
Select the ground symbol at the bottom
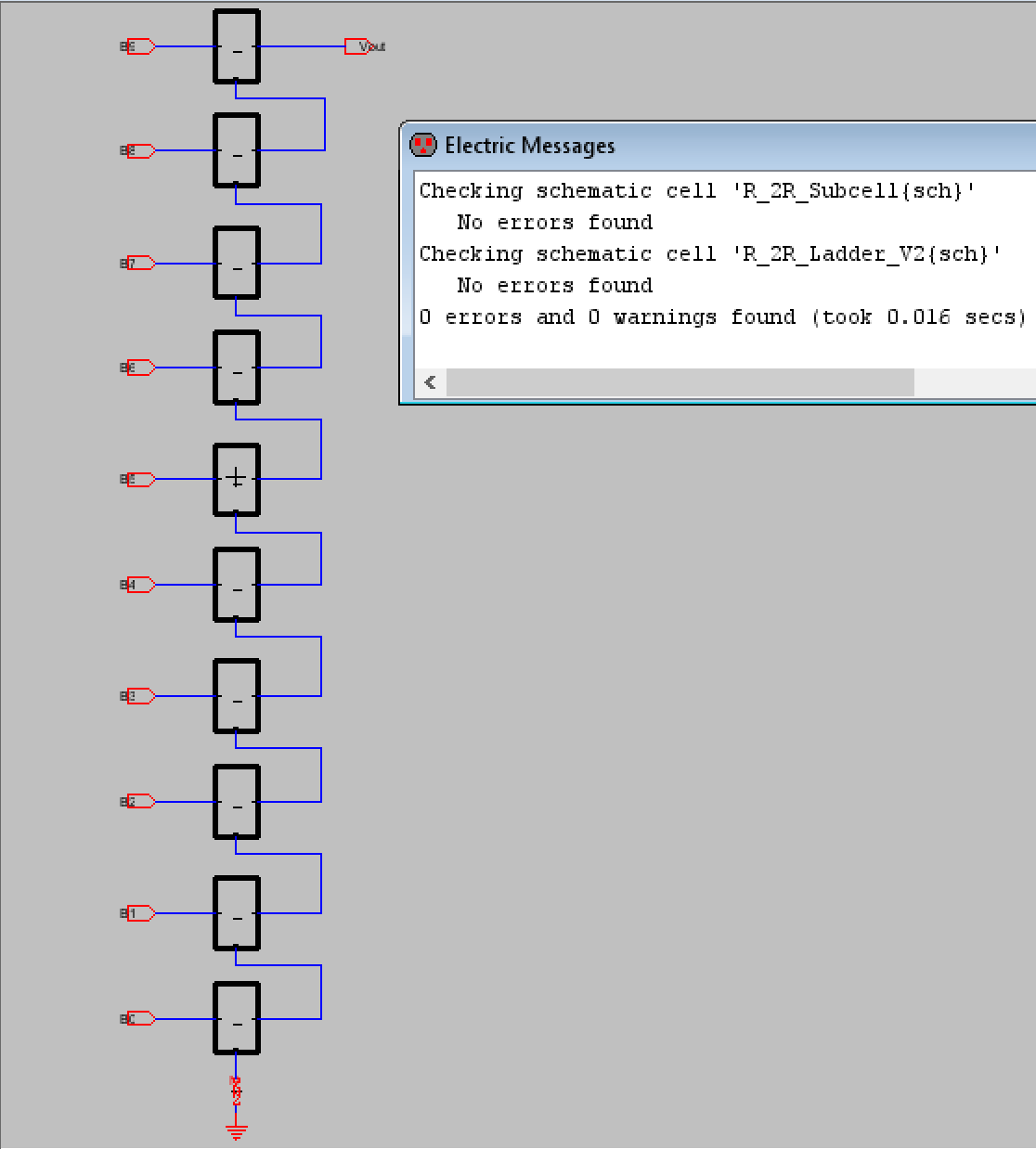(x=237, y=1130)
